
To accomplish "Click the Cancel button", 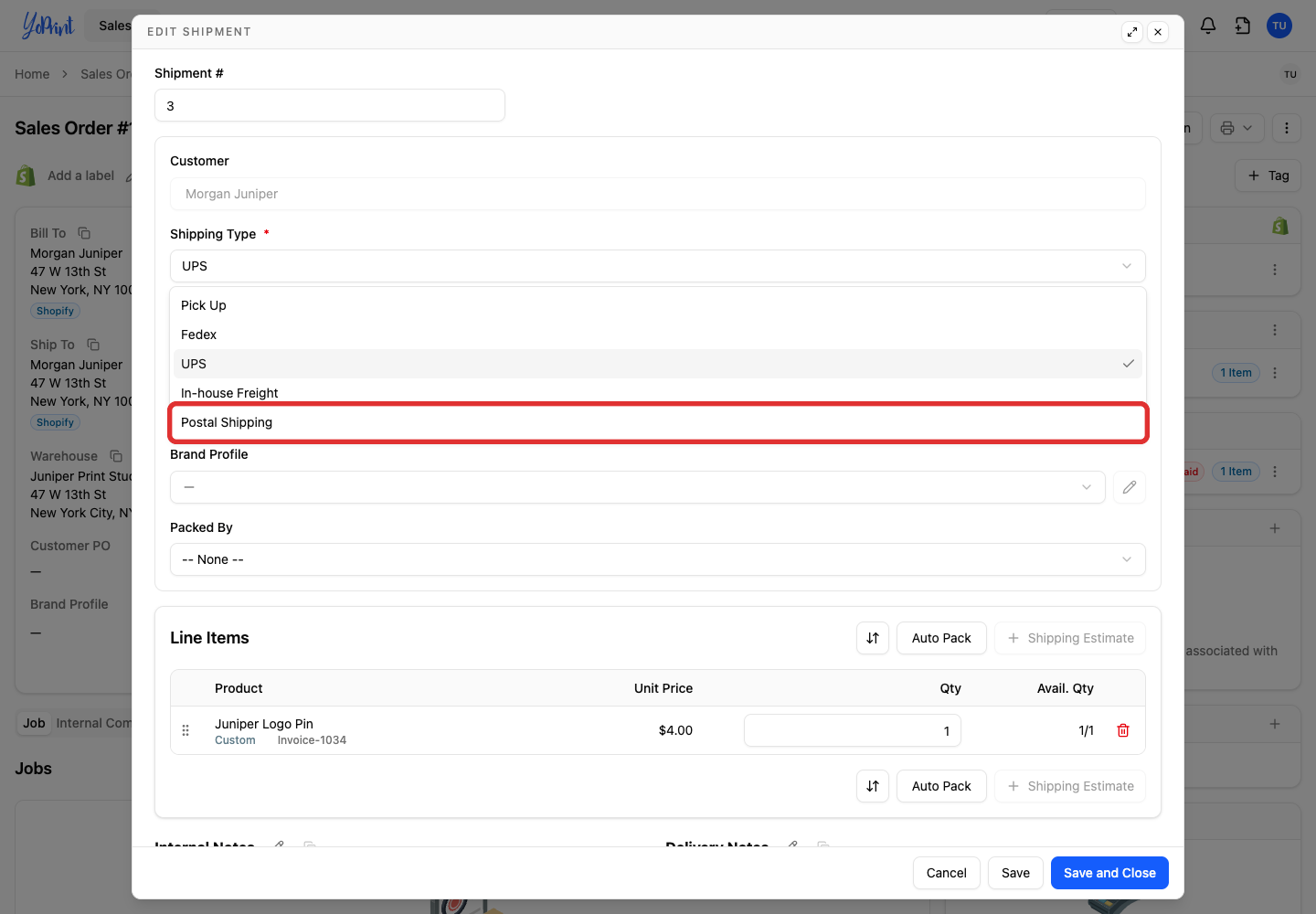I will click(x=947, y=873).
